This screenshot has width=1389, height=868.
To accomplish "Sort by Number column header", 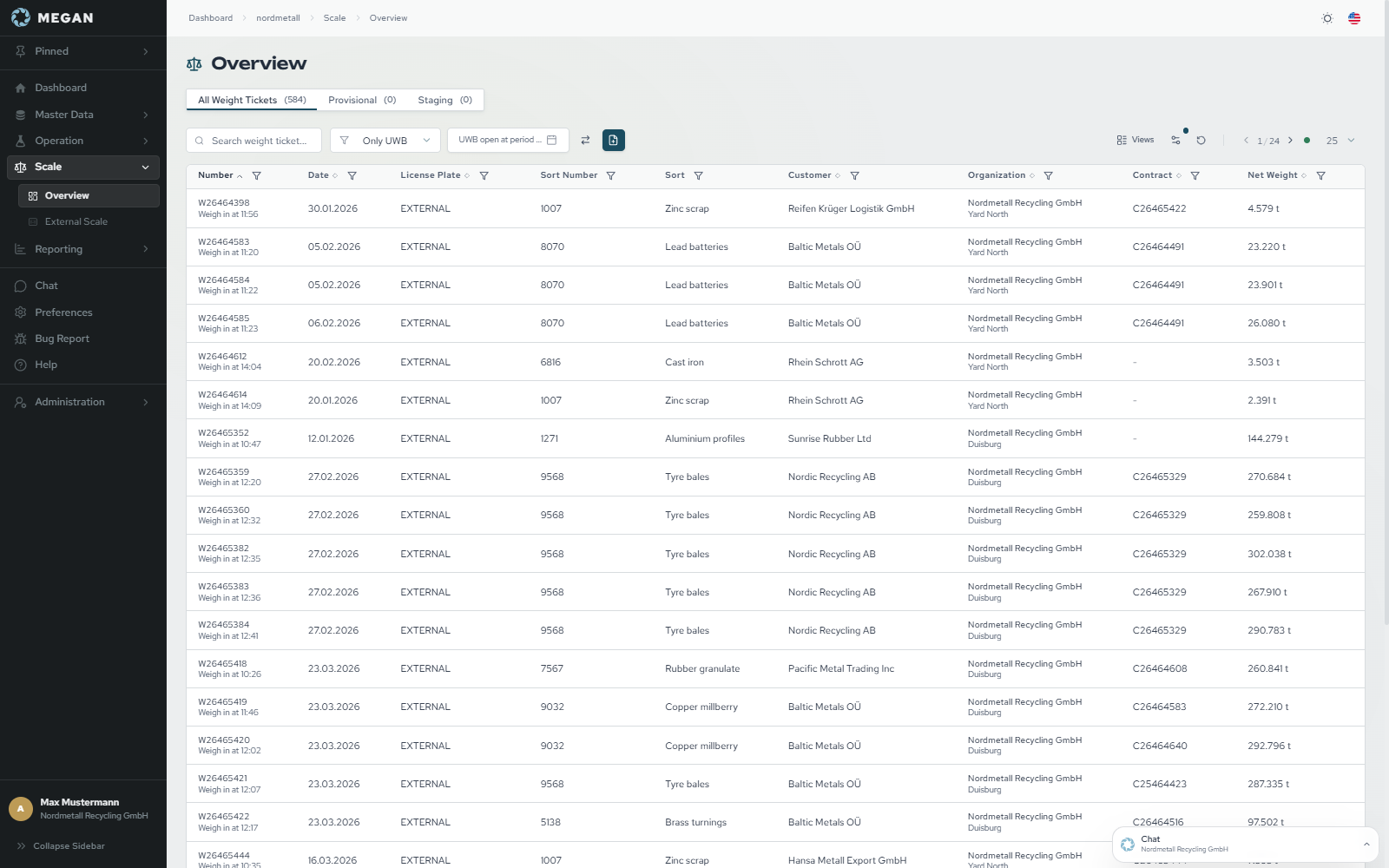I will [x=220, y=175].
